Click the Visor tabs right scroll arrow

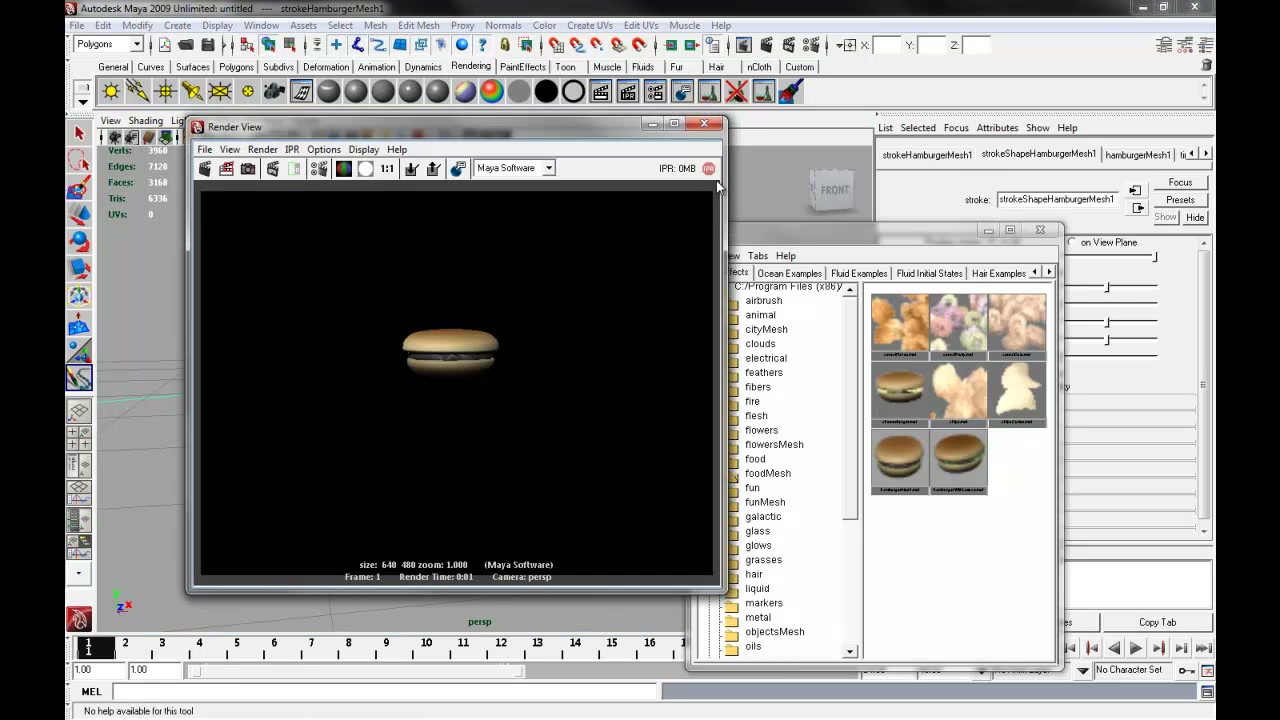(x=1049, y=272)
